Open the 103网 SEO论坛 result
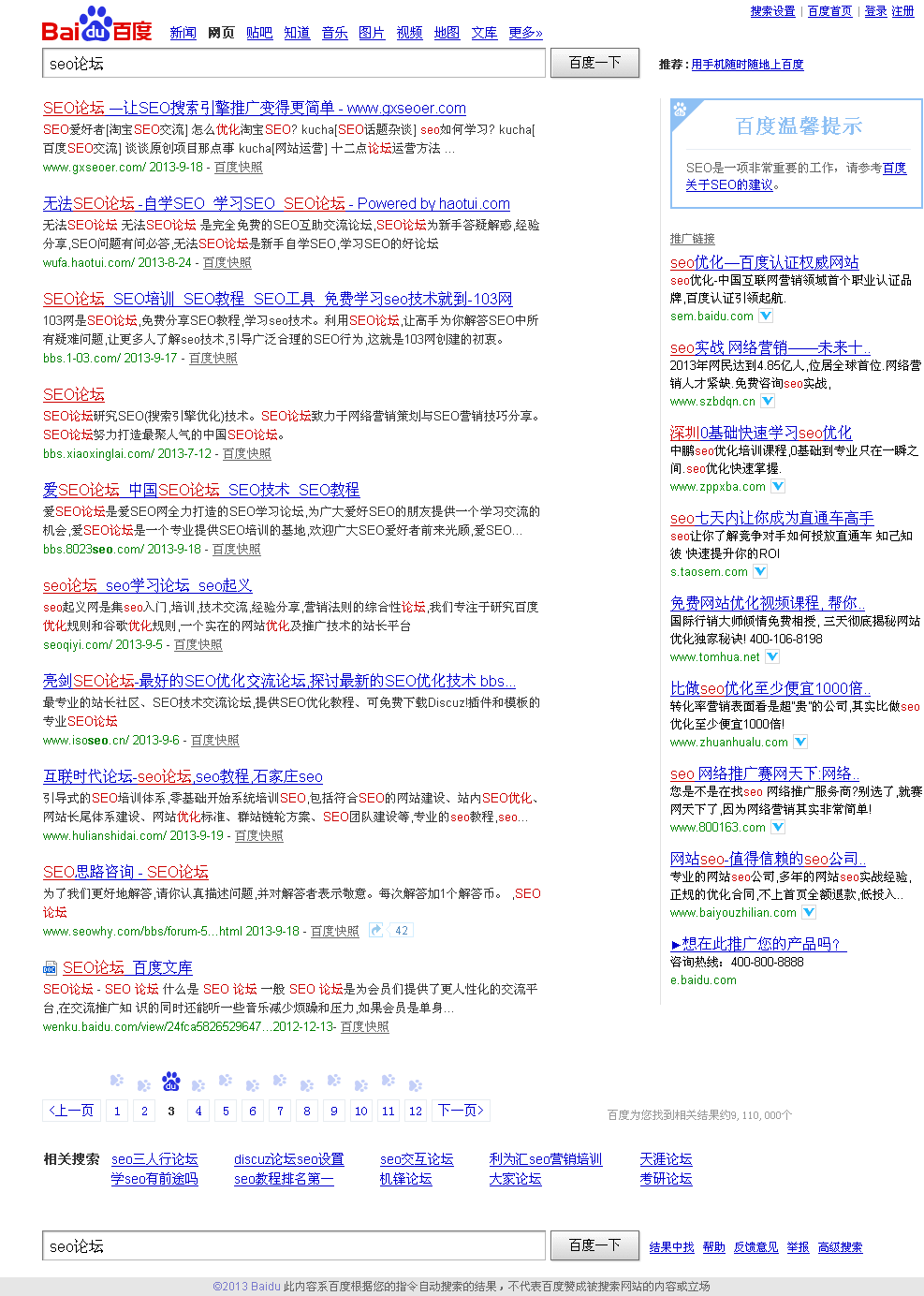 (278, 299)
